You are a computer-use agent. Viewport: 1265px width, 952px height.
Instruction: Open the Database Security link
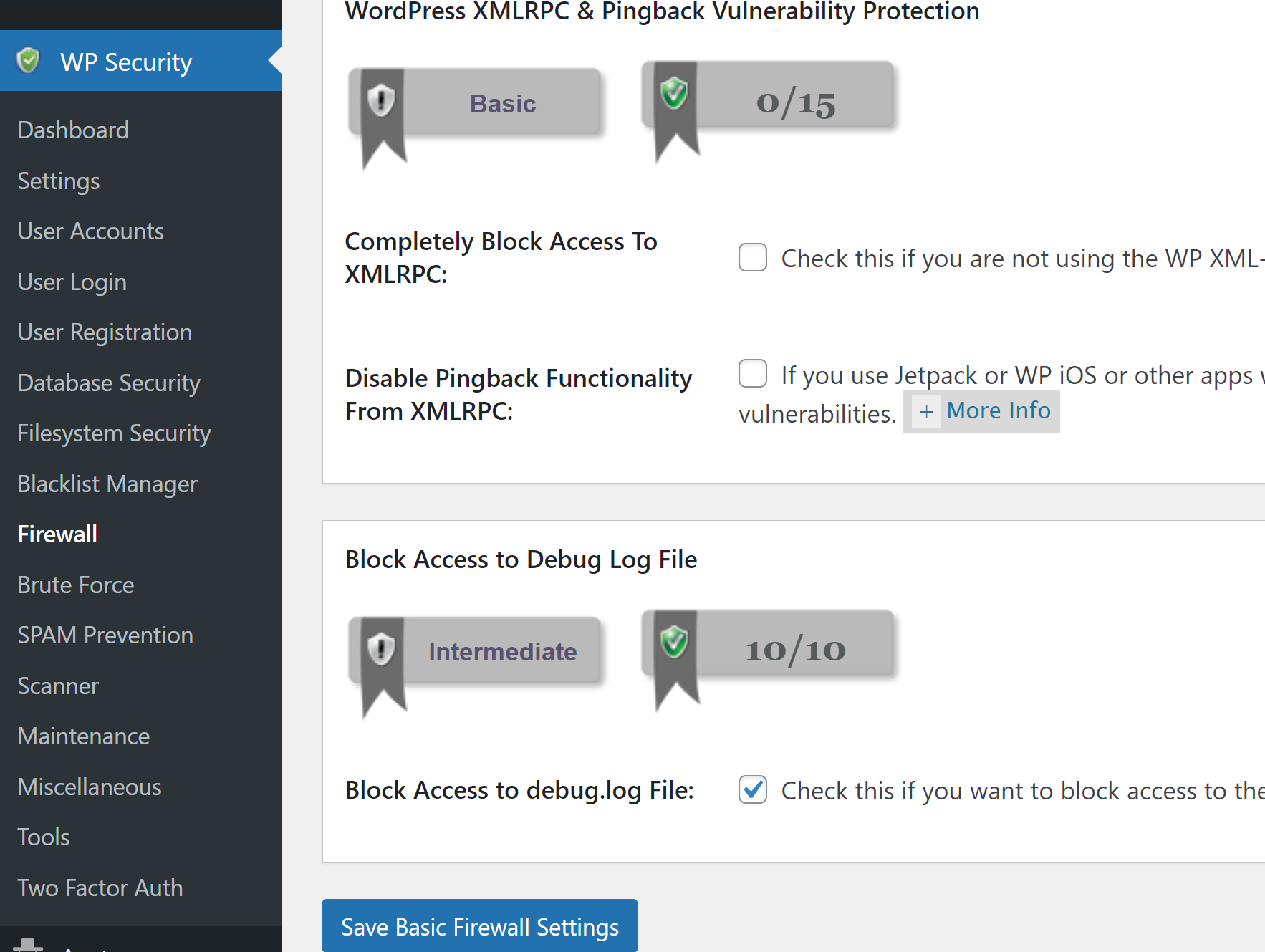tap(109, 383)
